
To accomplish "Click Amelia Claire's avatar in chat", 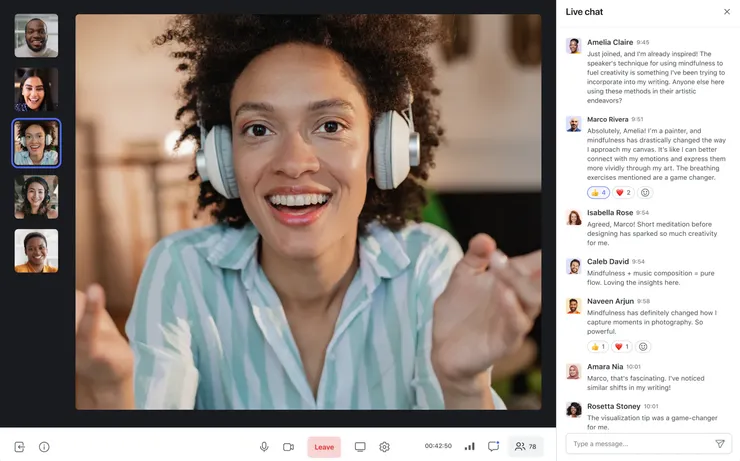I will pos(573,46).
